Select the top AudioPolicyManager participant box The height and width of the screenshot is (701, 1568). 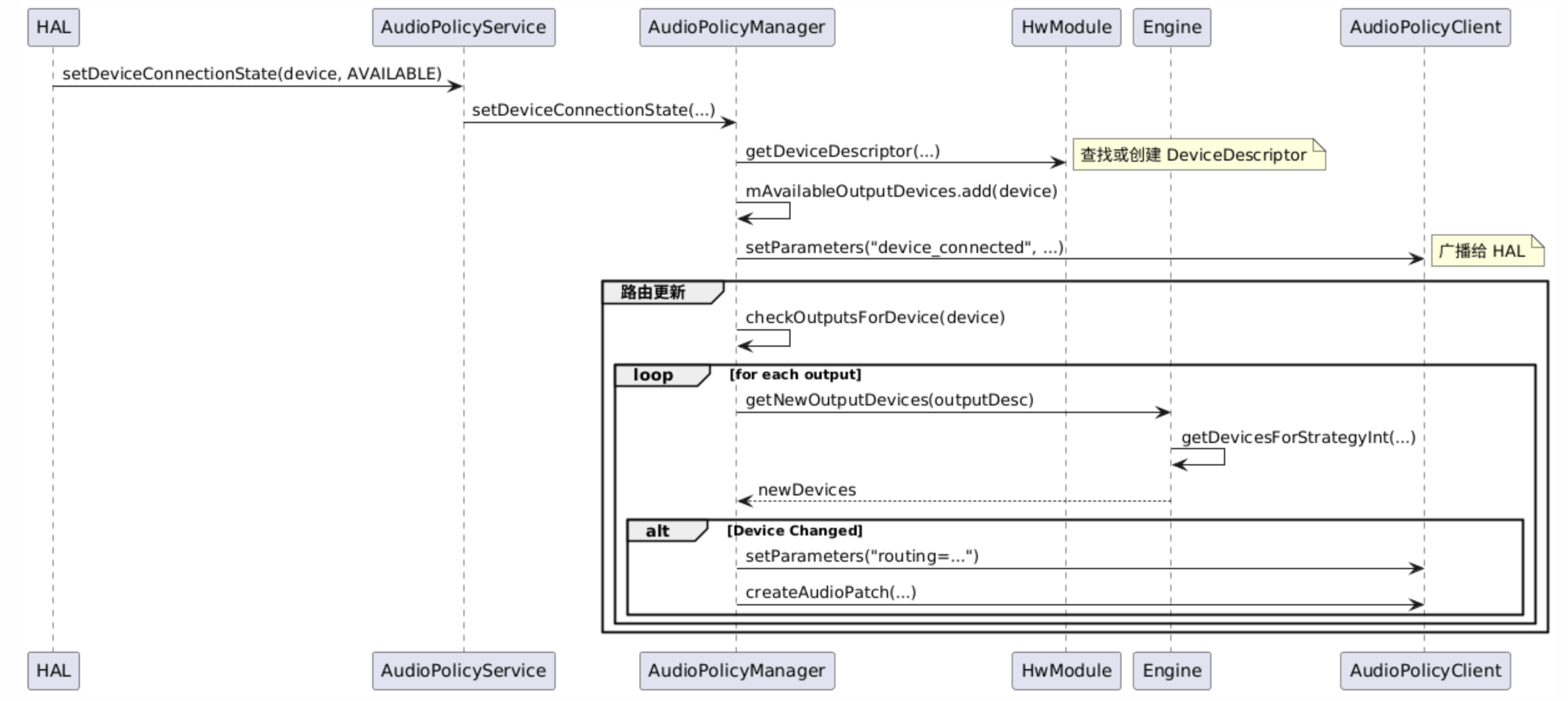tap(736, 27)
